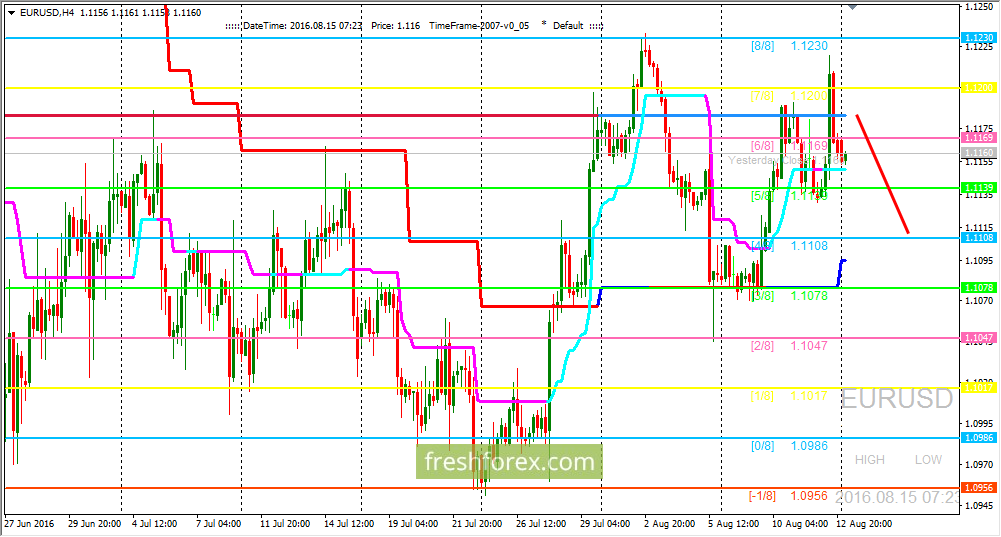Click the 29 Jun 20:00 time axis label
The width and height of the screenshot is (1001, 537).
tap(94, 524)
